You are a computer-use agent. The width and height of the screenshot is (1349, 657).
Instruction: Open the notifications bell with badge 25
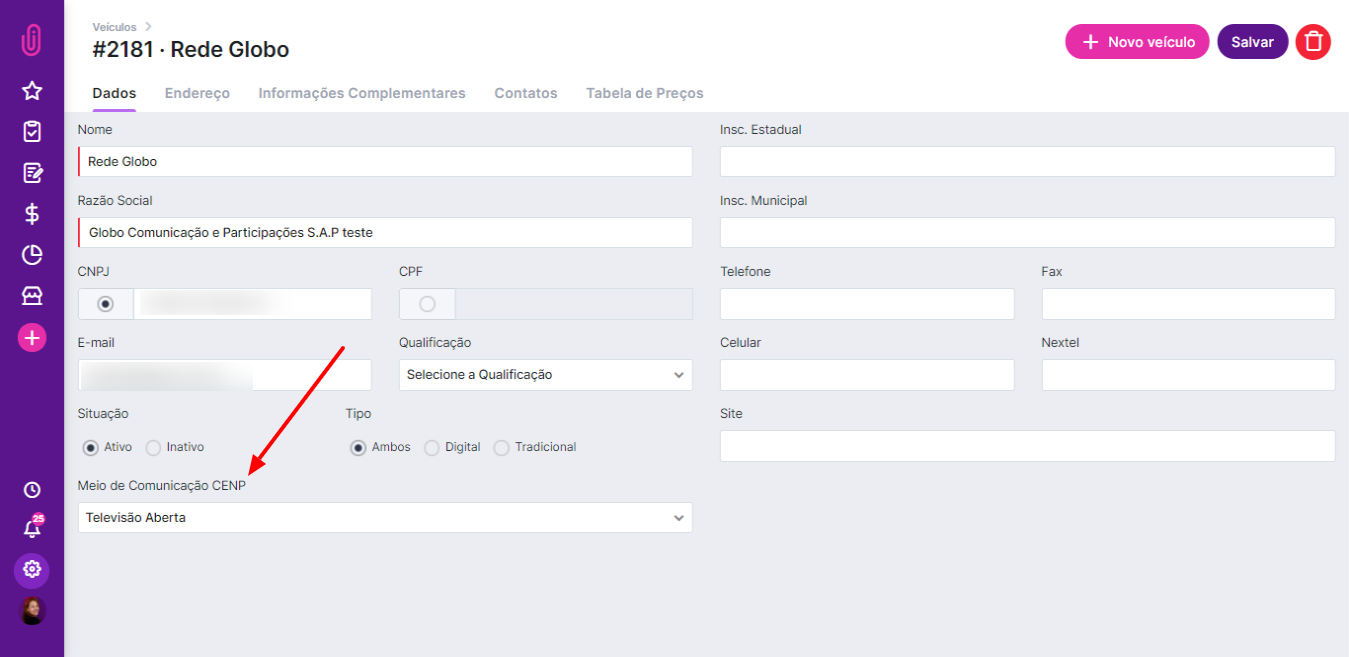pyautogui.click(x=32, y=529)
